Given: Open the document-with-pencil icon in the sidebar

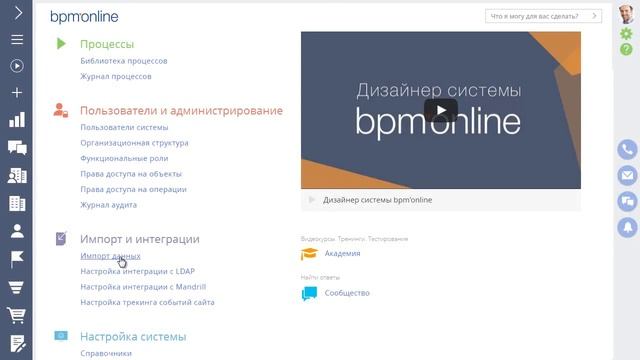Looking at the screenshot, I should click(18, 344).
